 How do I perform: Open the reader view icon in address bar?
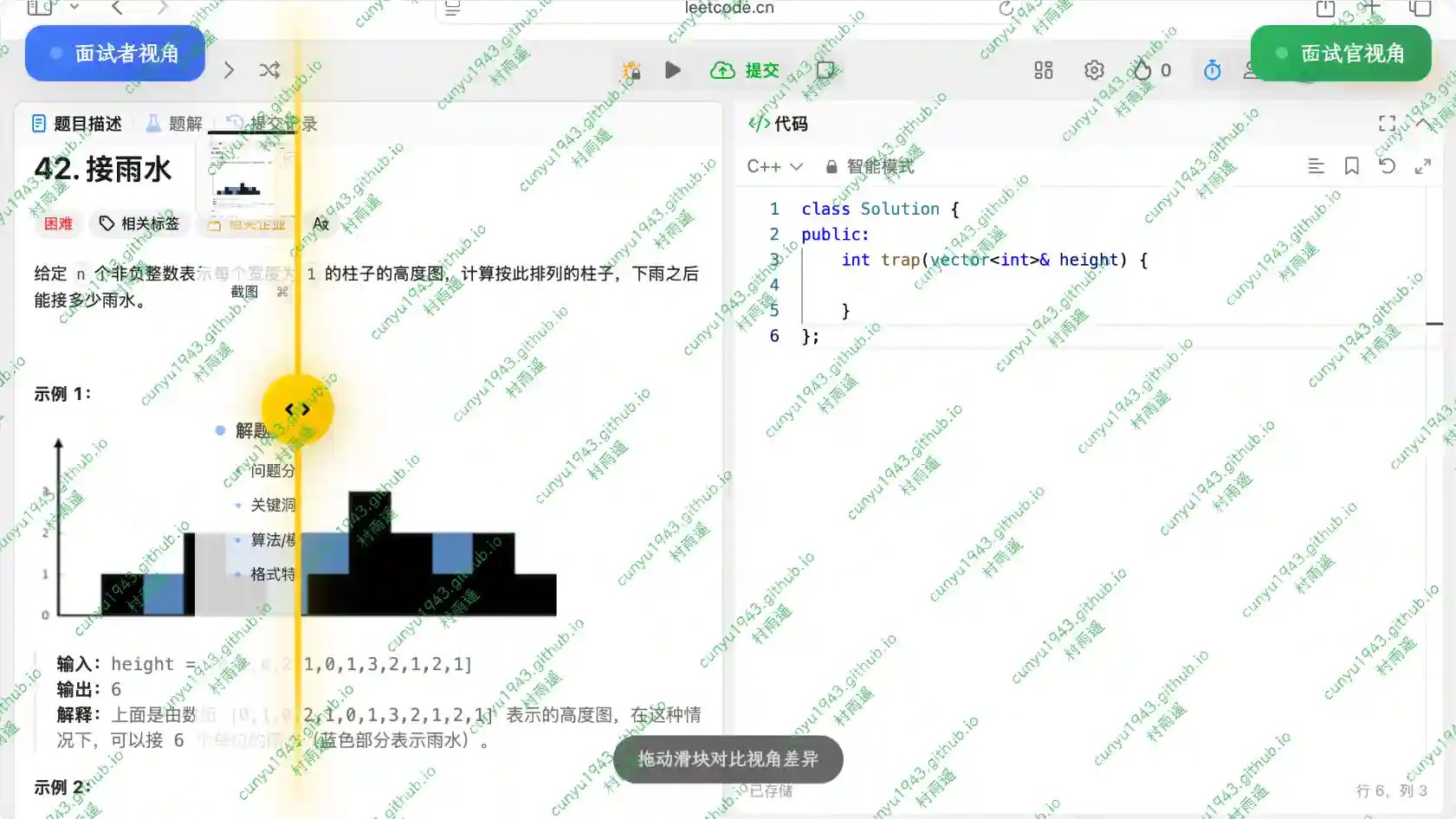(453, 9)
